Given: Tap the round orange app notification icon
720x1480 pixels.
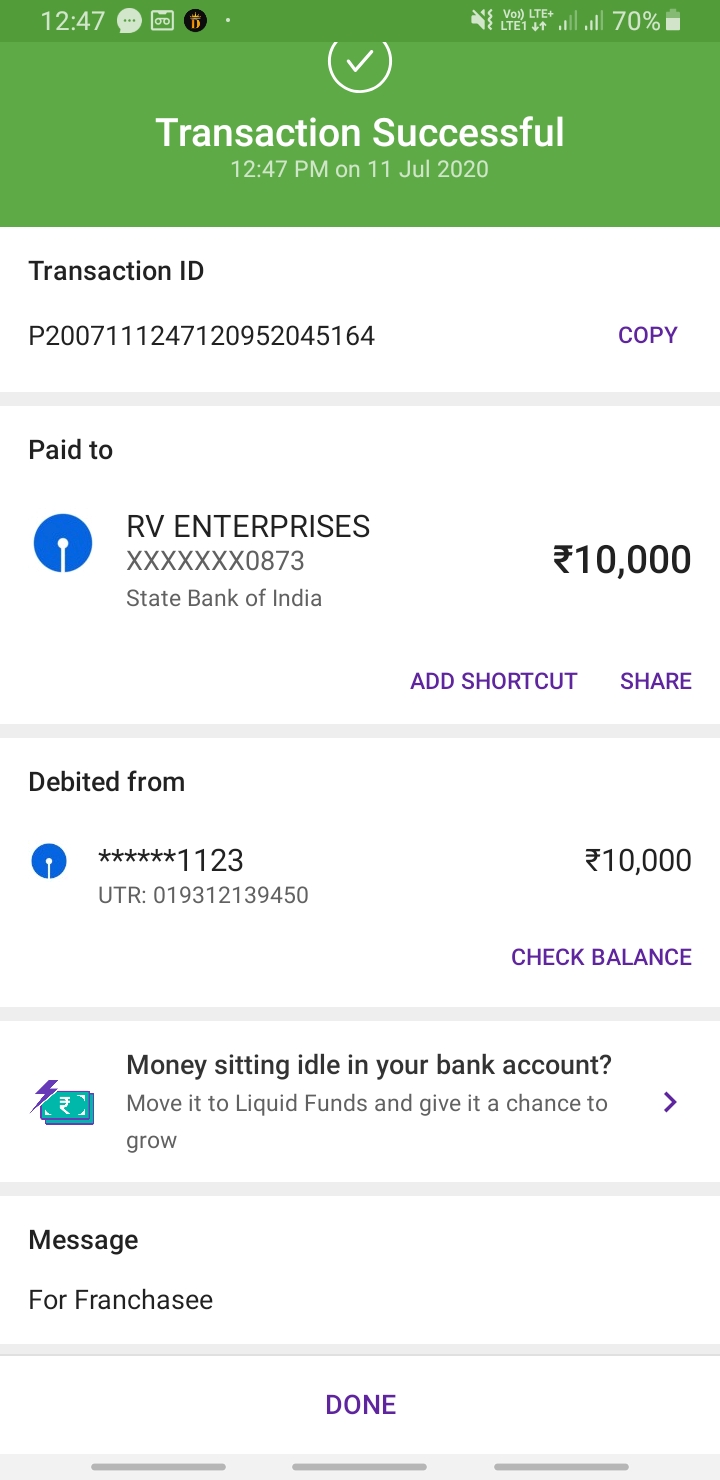Looking at the screenshot, I should click(195, 21).
